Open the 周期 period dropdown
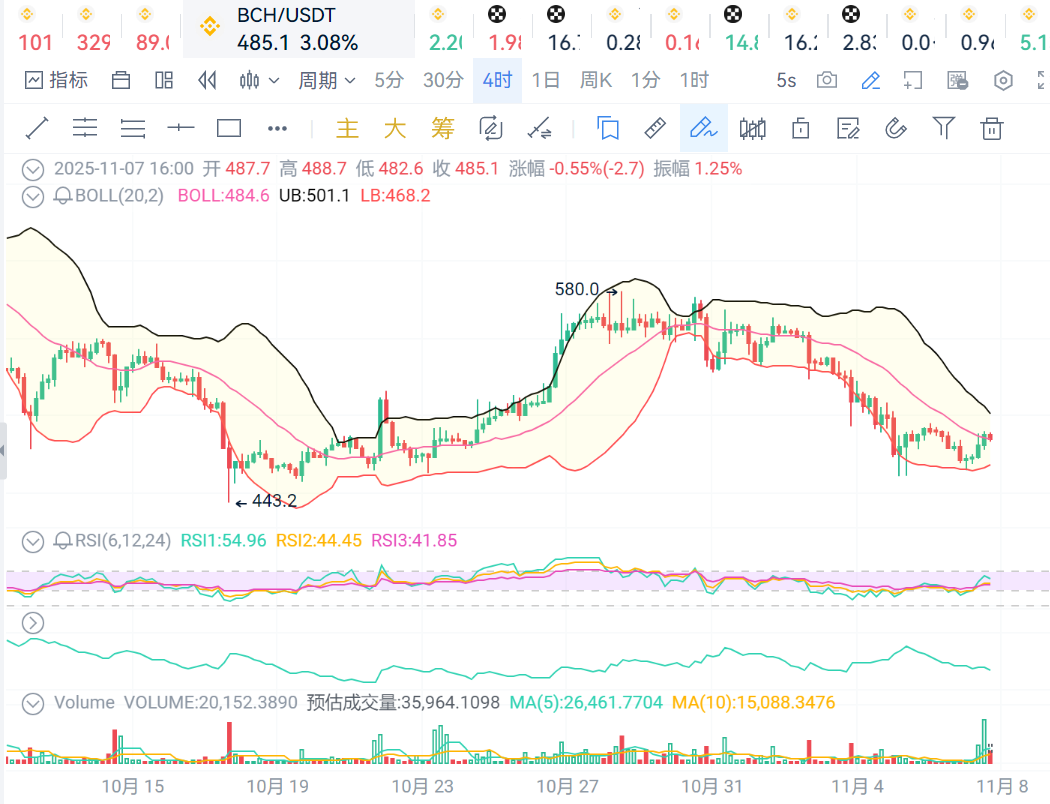 (326, 81)
